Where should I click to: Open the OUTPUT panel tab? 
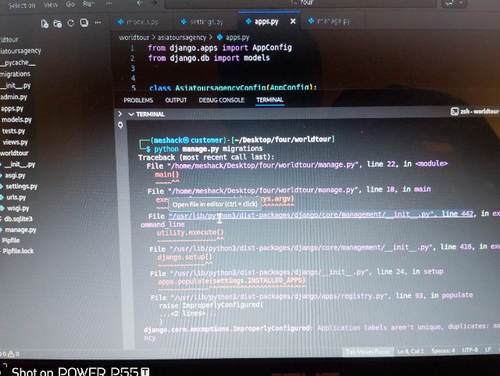pyautogui.click(x=176, y=100)
